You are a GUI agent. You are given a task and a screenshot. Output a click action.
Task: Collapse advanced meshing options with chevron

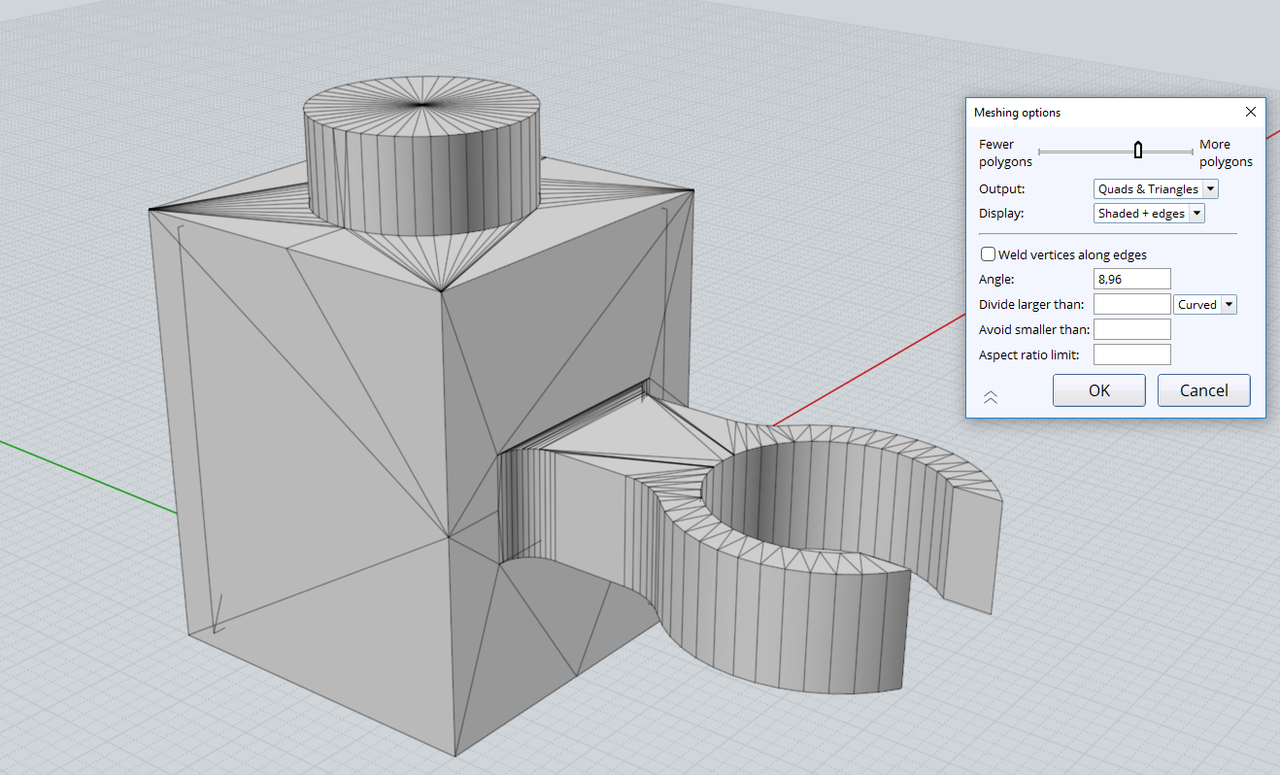(x=990, y=397)
